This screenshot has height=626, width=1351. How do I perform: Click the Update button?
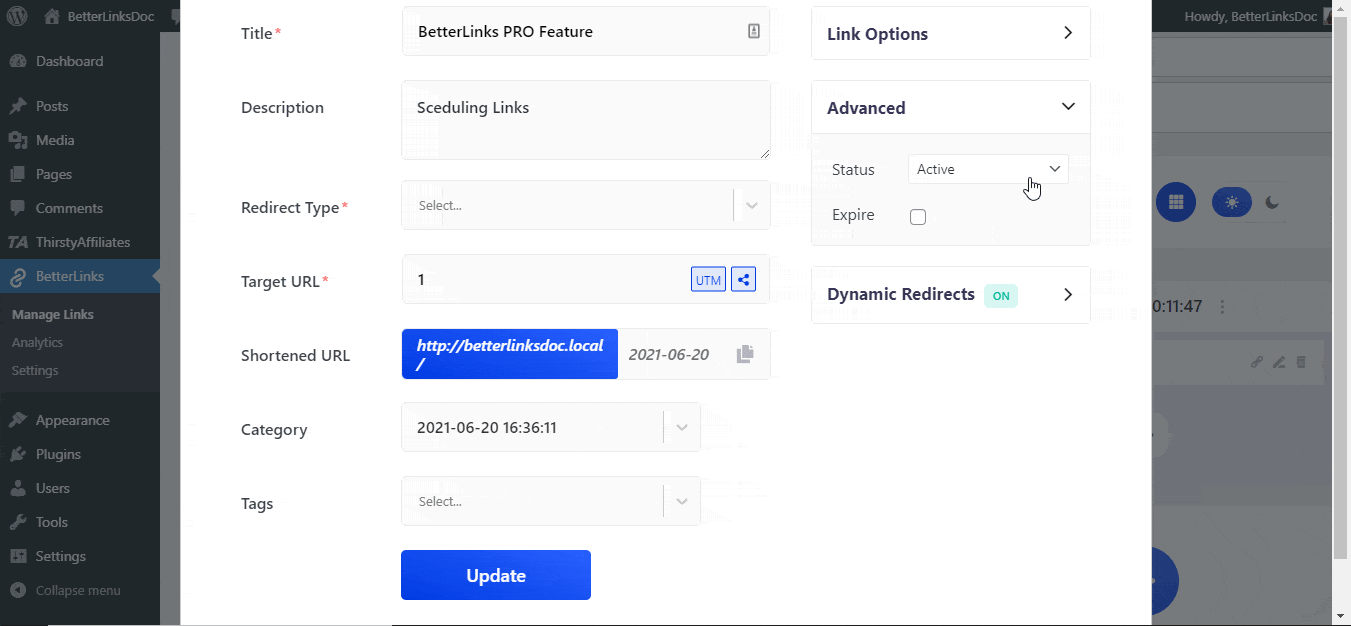(x=495, y=575)
